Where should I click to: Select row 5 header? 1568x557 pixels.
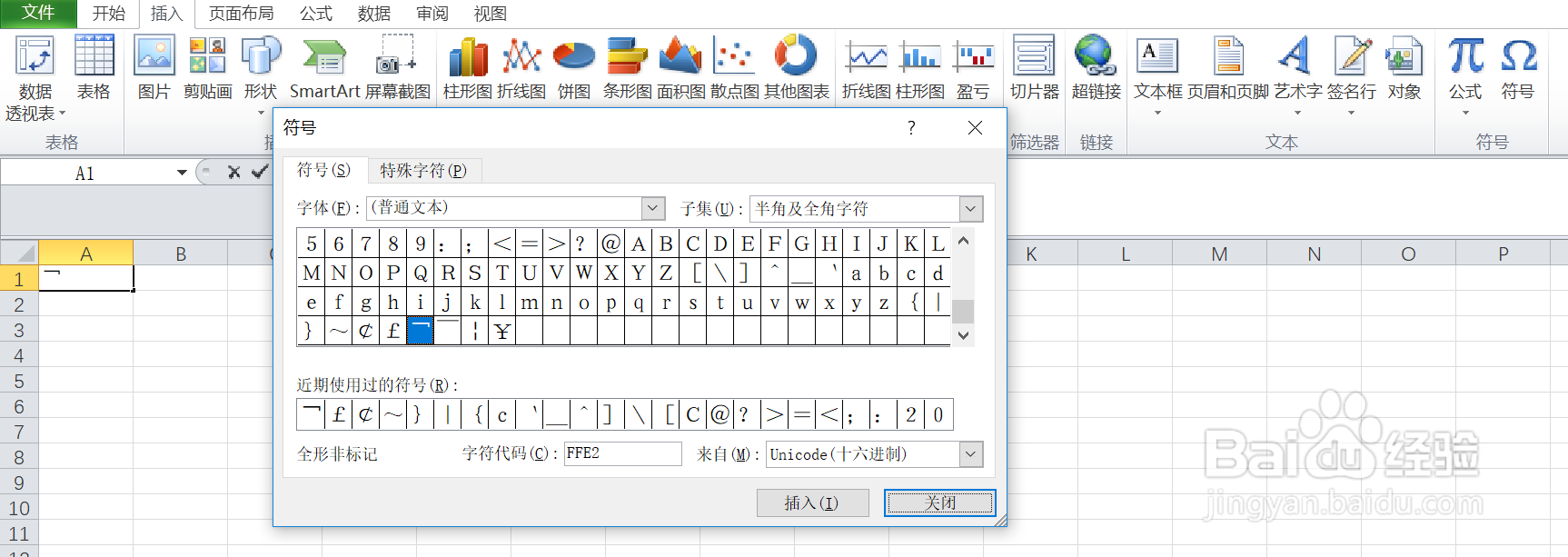pos(19,381)
